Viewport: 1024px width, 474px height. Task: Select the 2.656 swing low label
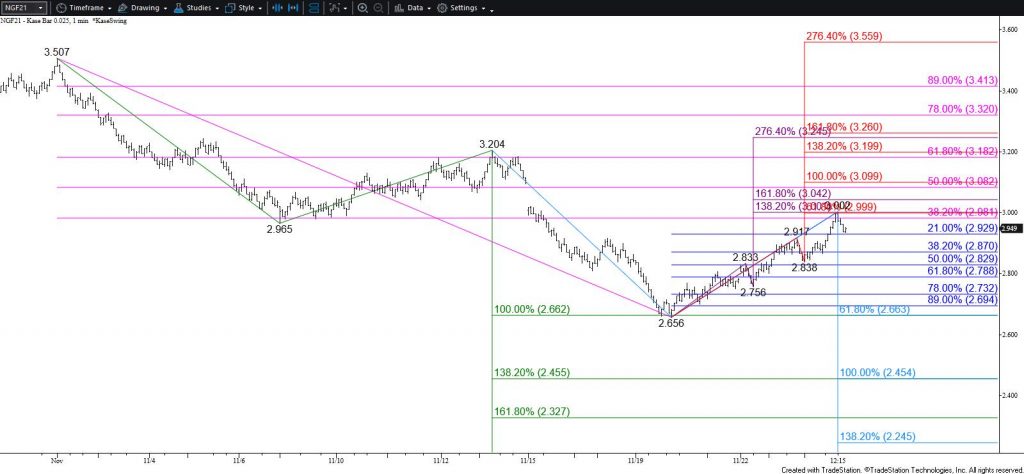click(671, 323)
